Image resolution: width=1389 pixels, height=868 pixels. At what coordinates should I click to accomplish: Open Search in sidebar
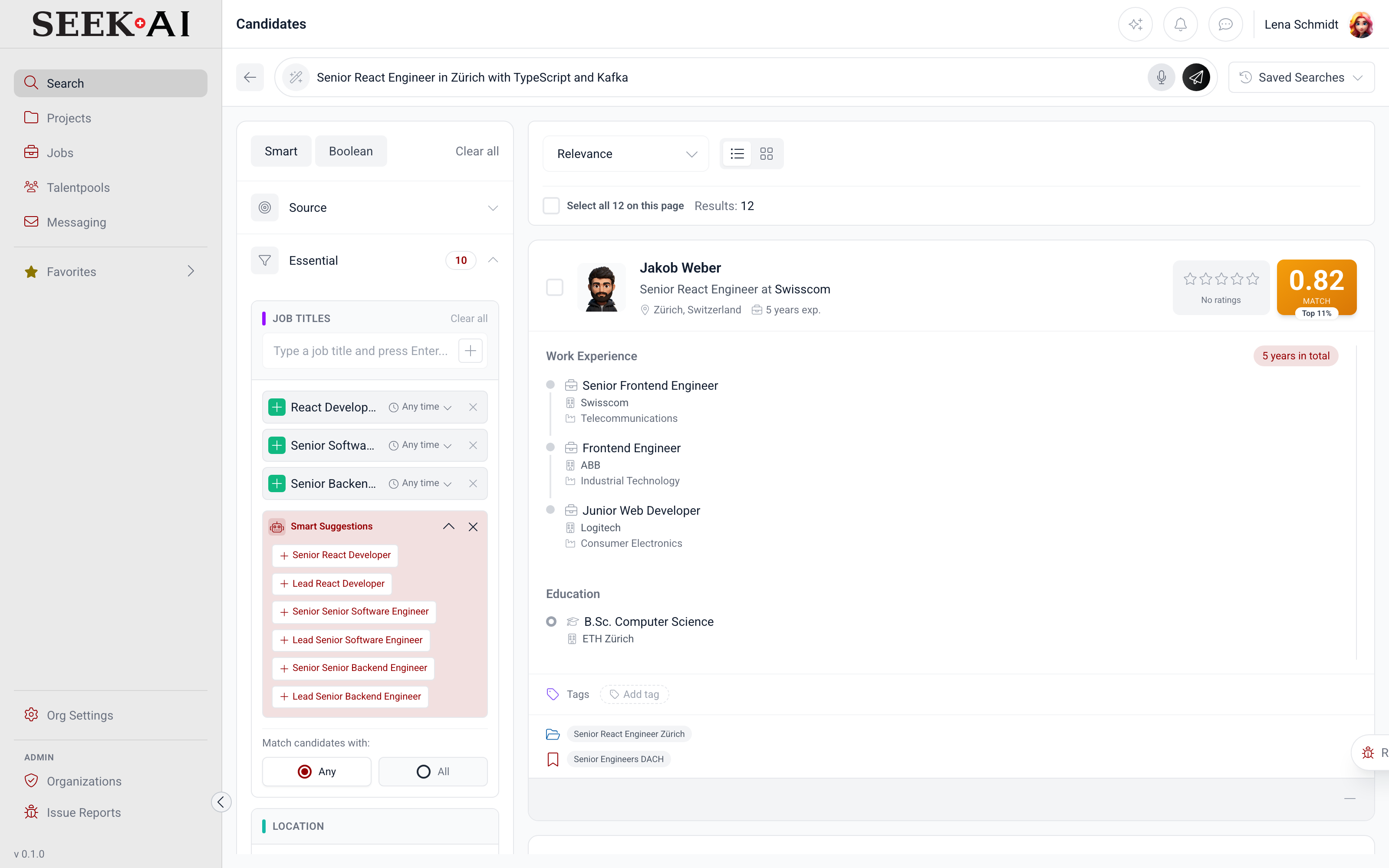pyautogui.click(x=110, y=83)
